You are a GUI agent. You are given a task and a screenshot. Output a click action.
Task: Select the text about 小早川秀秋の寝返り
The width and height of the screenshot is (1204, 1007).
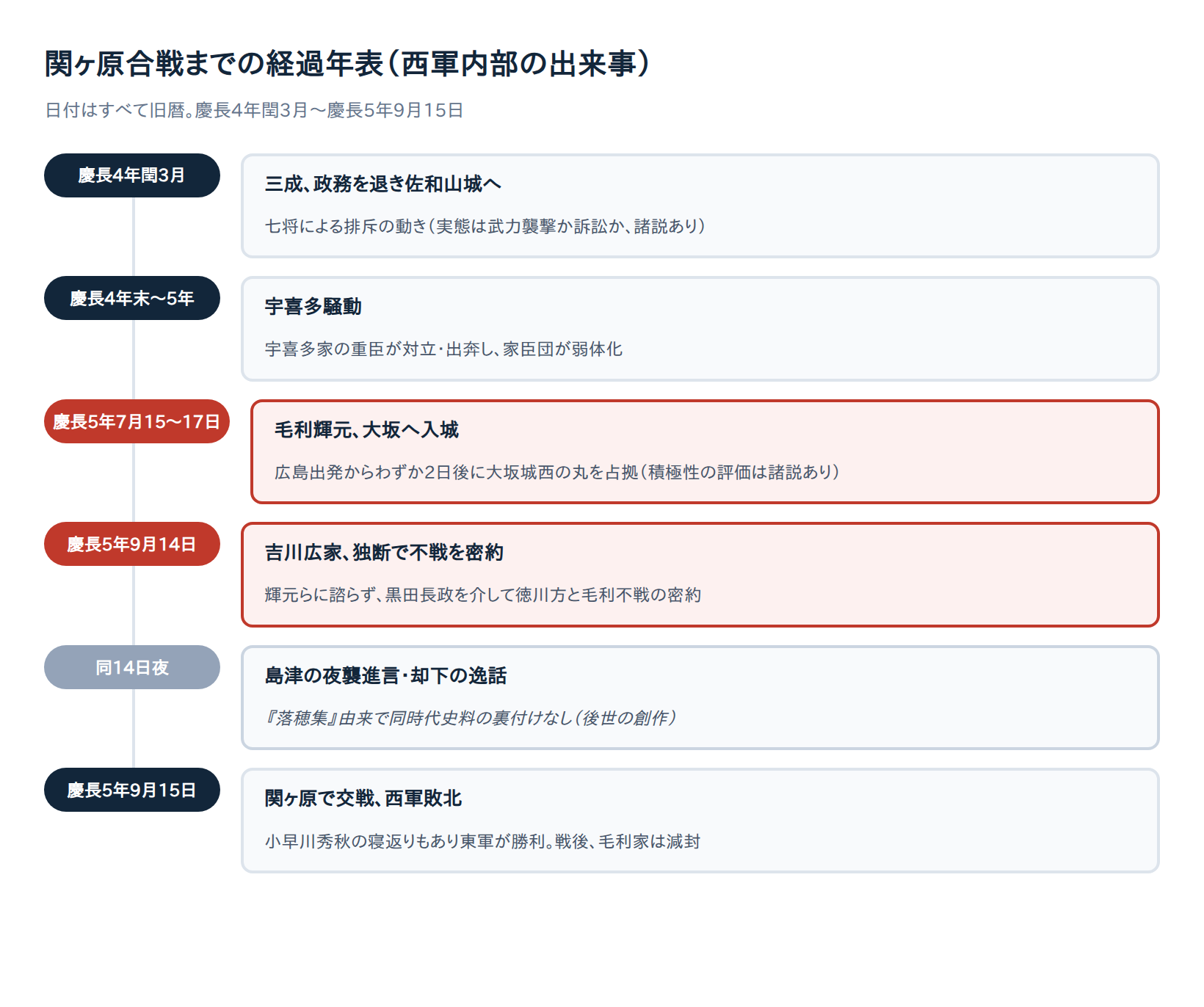[483, 841]
